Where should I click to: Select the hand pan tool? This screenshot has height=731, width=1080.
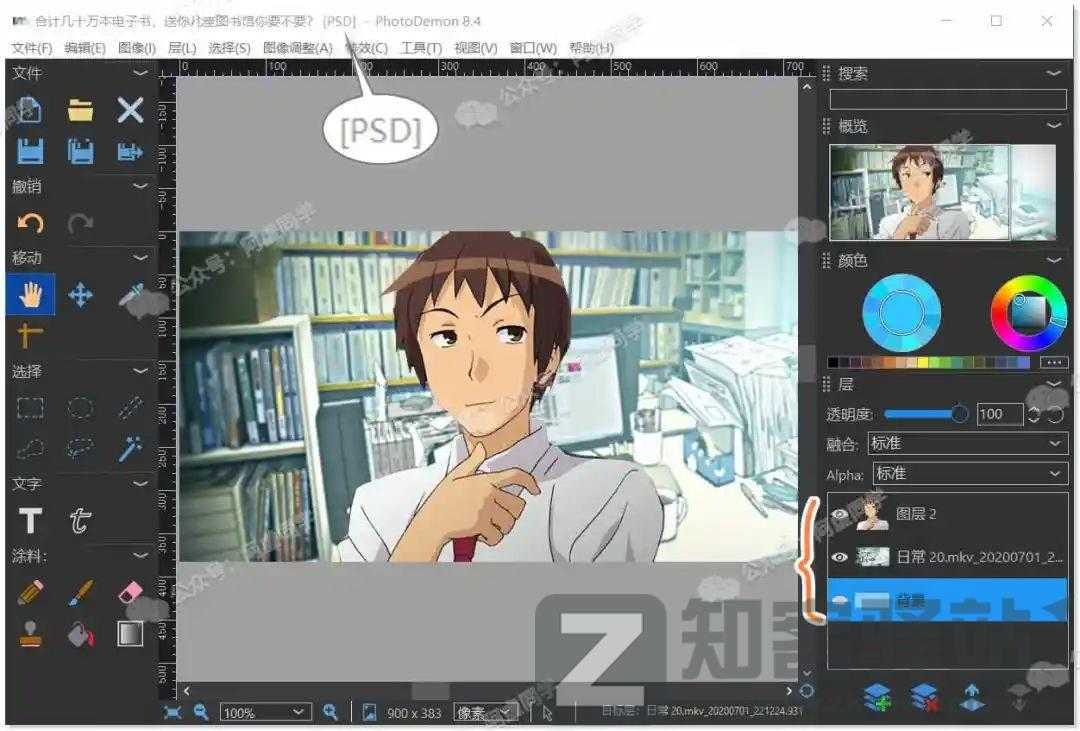click(30, 293)
